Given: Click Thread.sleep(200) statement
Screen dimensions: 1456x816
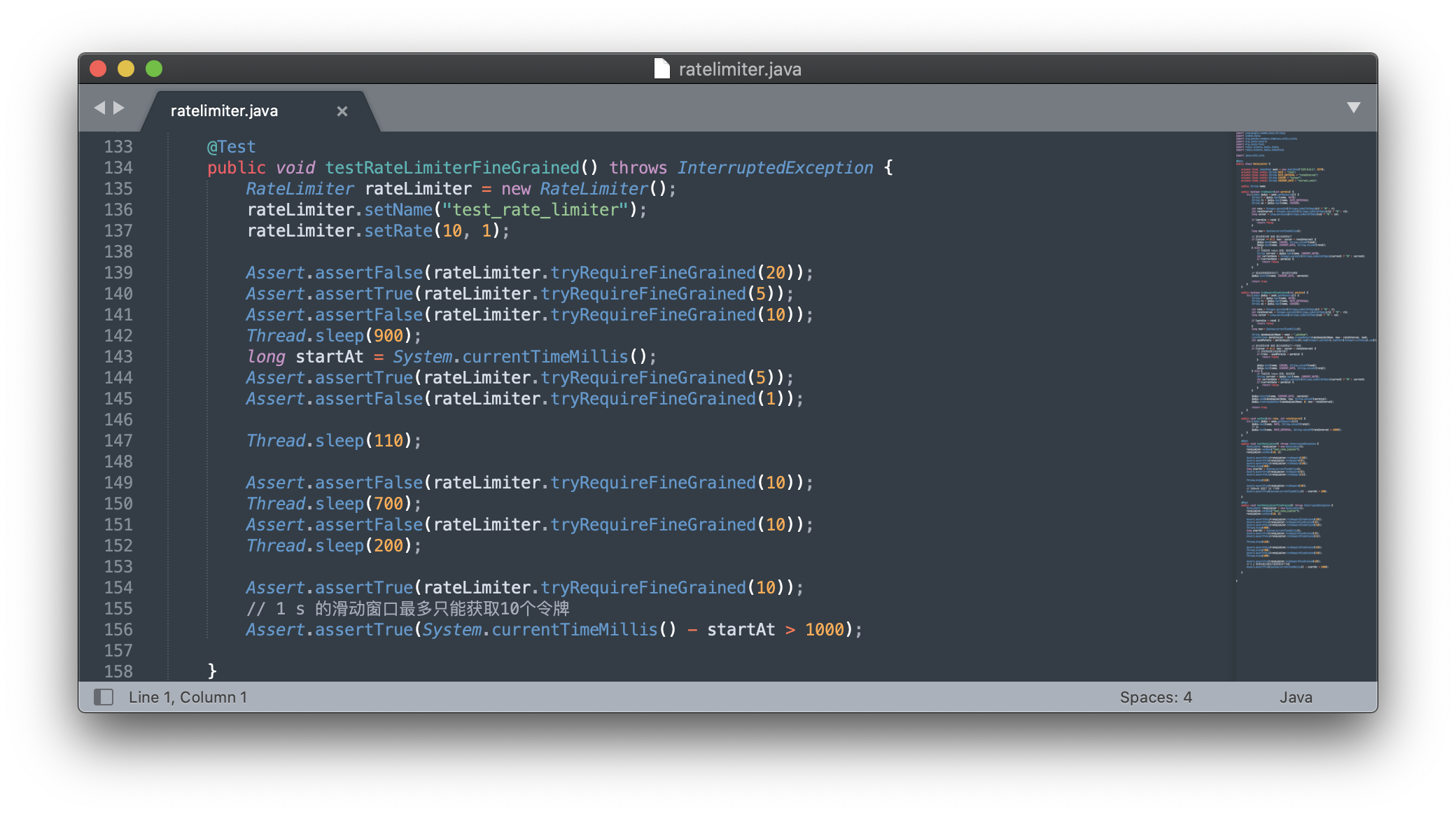Looking at the screenshot, I should pos(333,546).
